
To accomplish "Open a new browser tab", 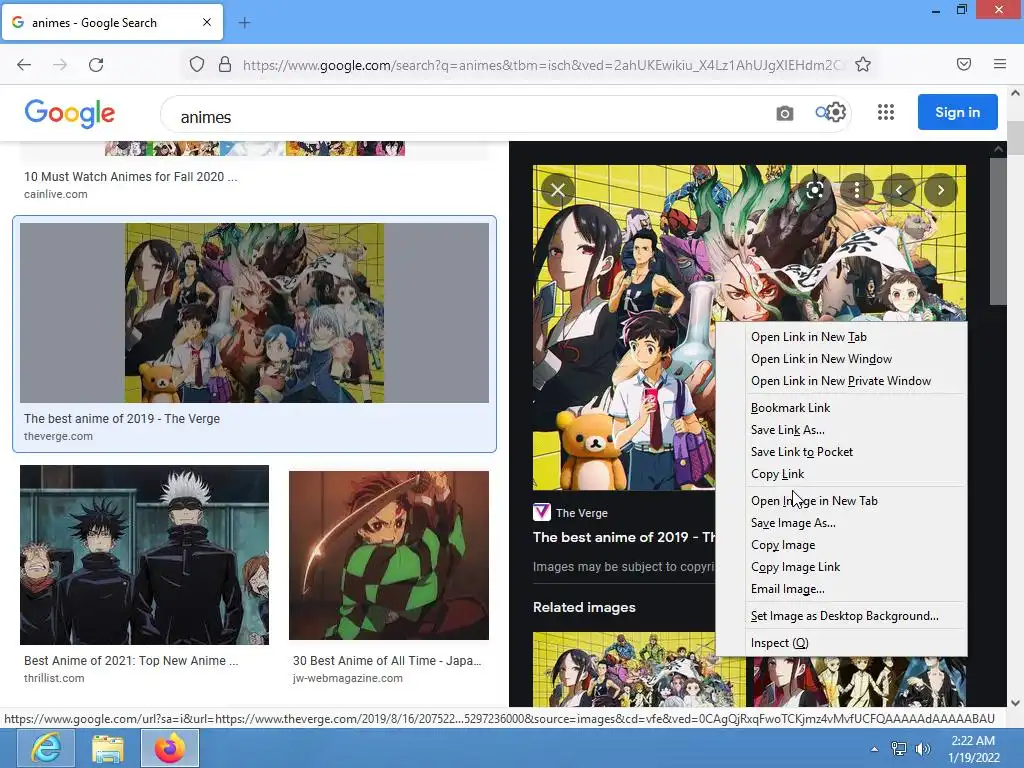I will pyautogui.click(x=244, y=23).
